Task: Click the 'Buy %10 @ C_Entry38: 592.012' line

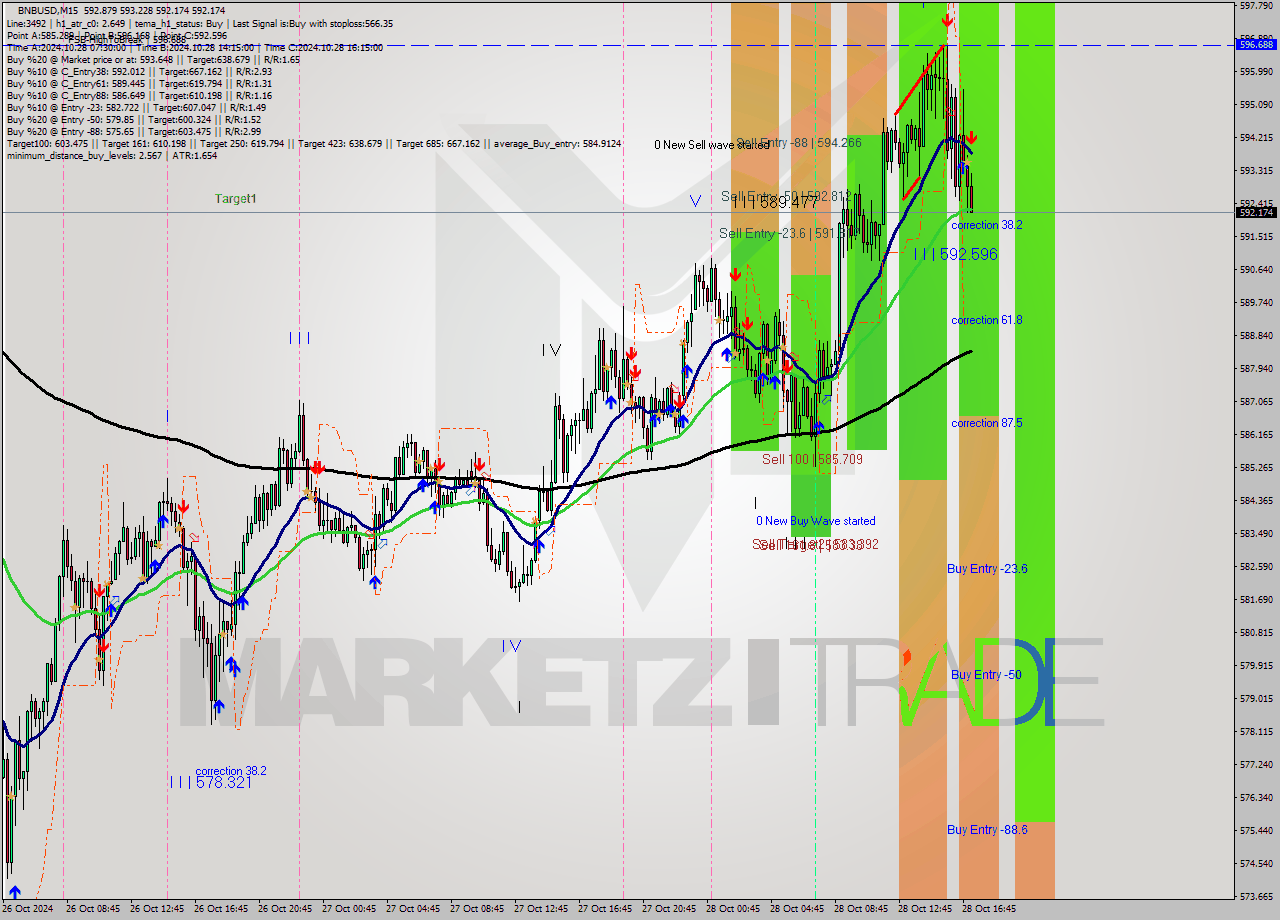Action: tap(139, 71)
